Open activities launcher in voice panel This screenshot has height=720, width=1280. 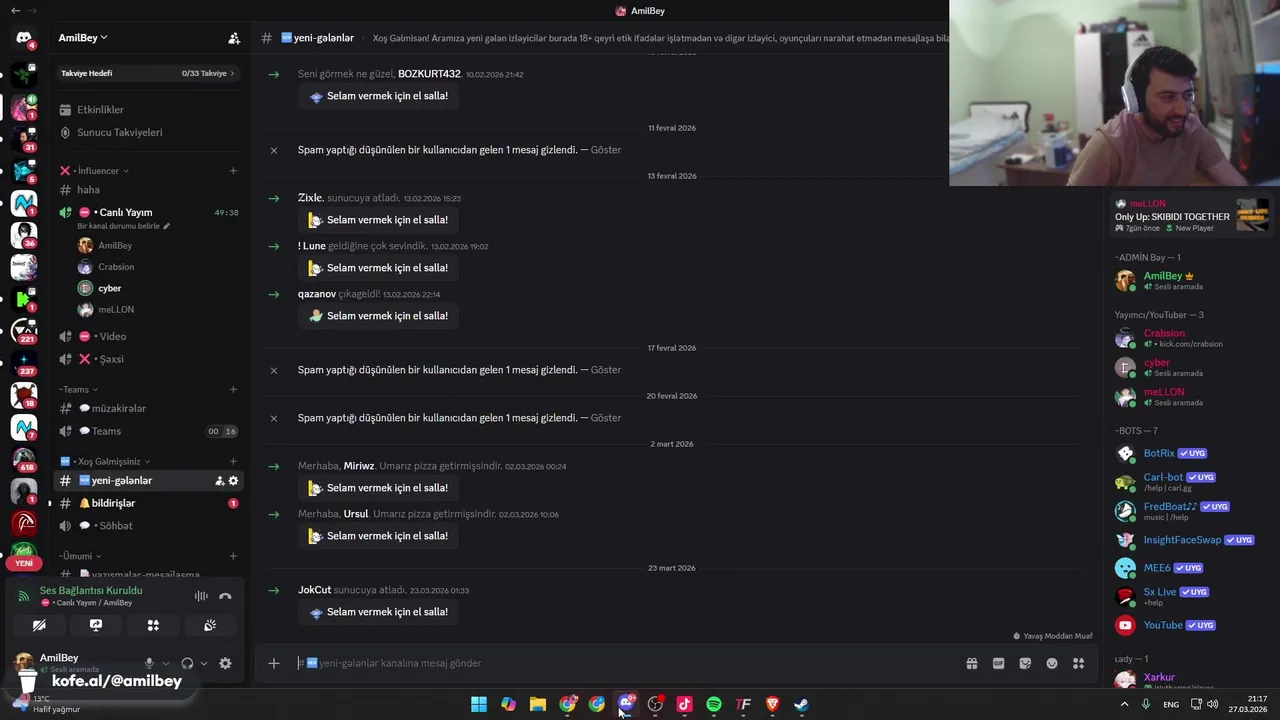[153, 625]
